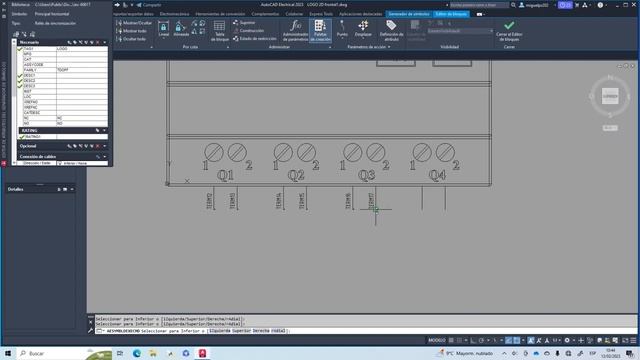Toggle Construcción geometry option

(x=249, y=31)
